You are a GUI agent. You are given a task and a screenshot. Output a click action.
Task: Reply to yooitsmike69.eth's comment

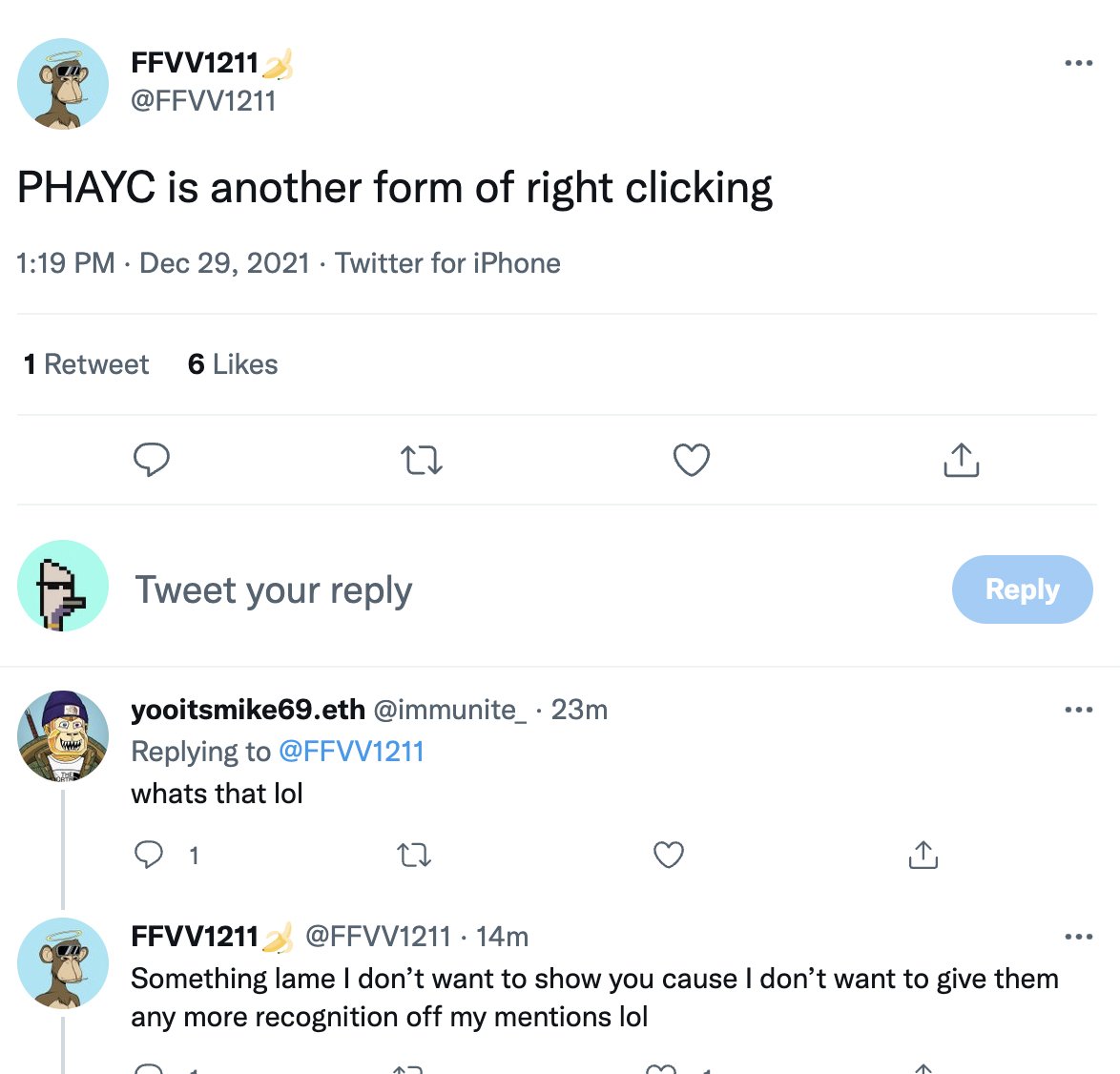point(149,855)
